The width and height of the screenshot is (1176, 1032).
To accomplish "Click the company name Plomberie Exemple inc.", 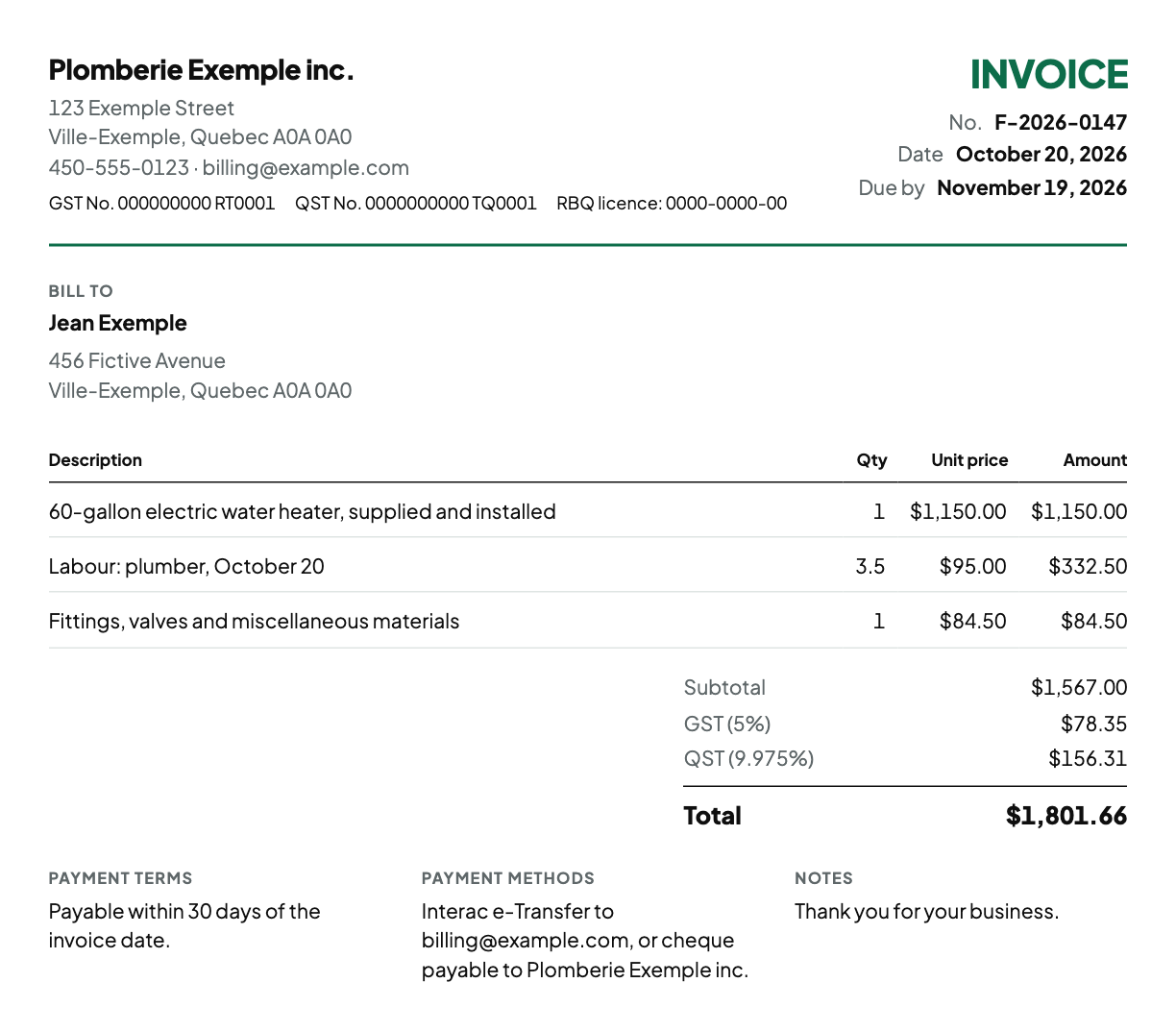I will click(x=201, y=70).
